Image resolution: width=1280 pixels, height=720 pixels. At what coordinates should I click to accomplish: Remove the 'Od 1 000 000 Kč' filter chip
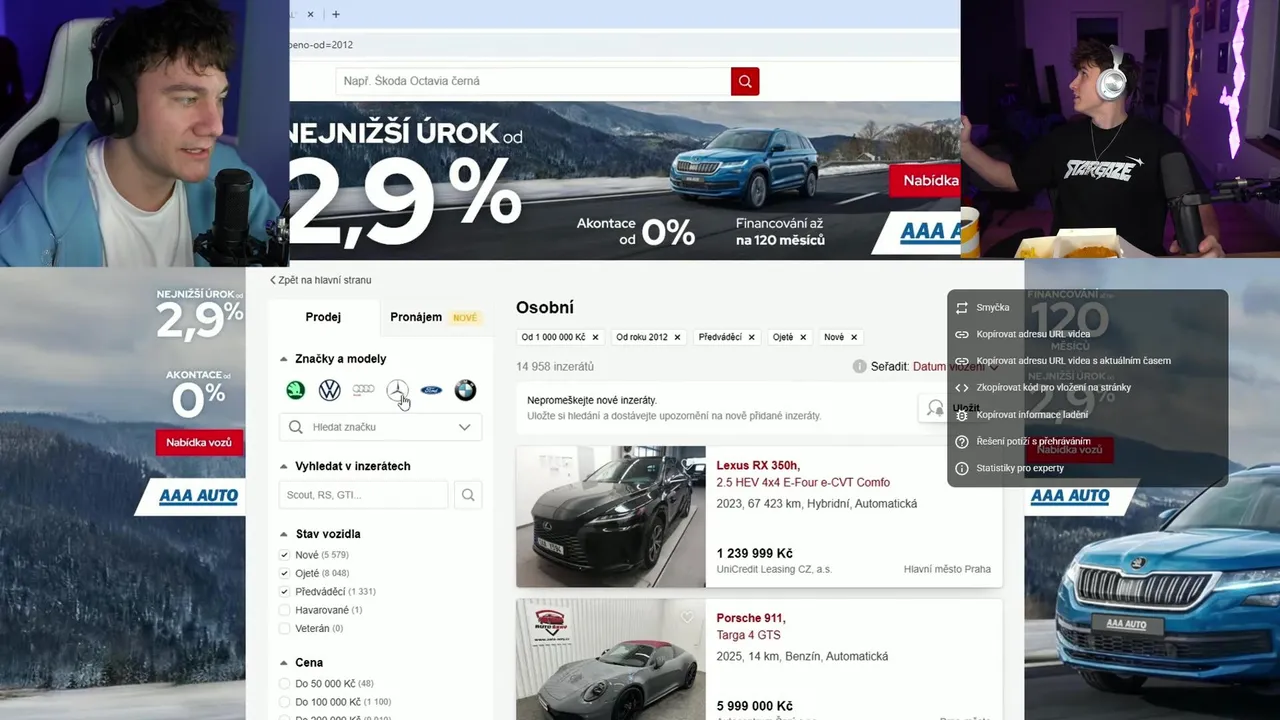(595, 337)
